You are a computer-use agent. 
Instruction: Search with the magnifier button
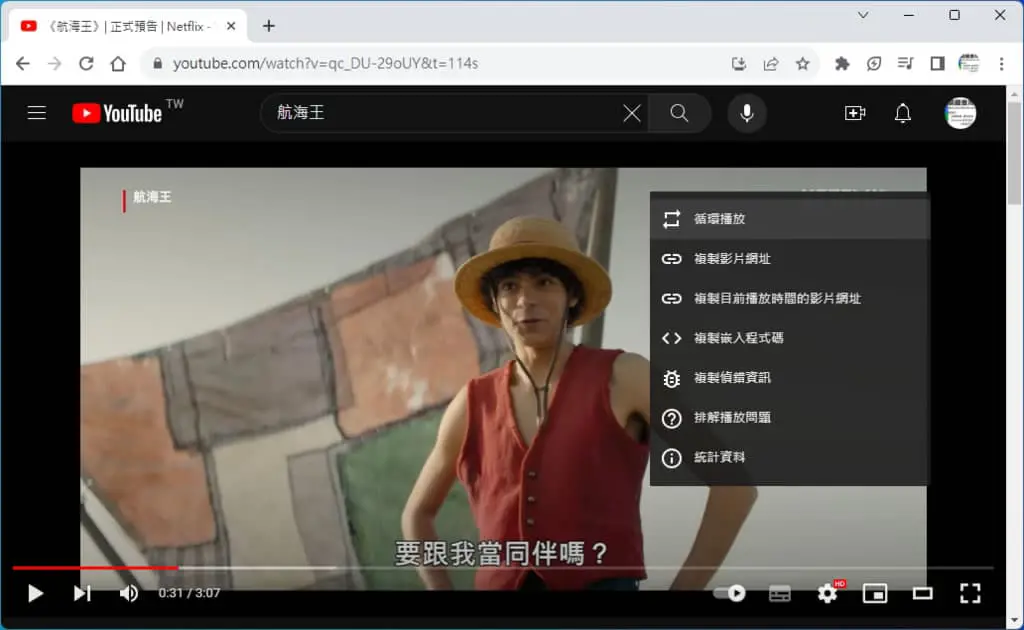(x=679, y=113)
